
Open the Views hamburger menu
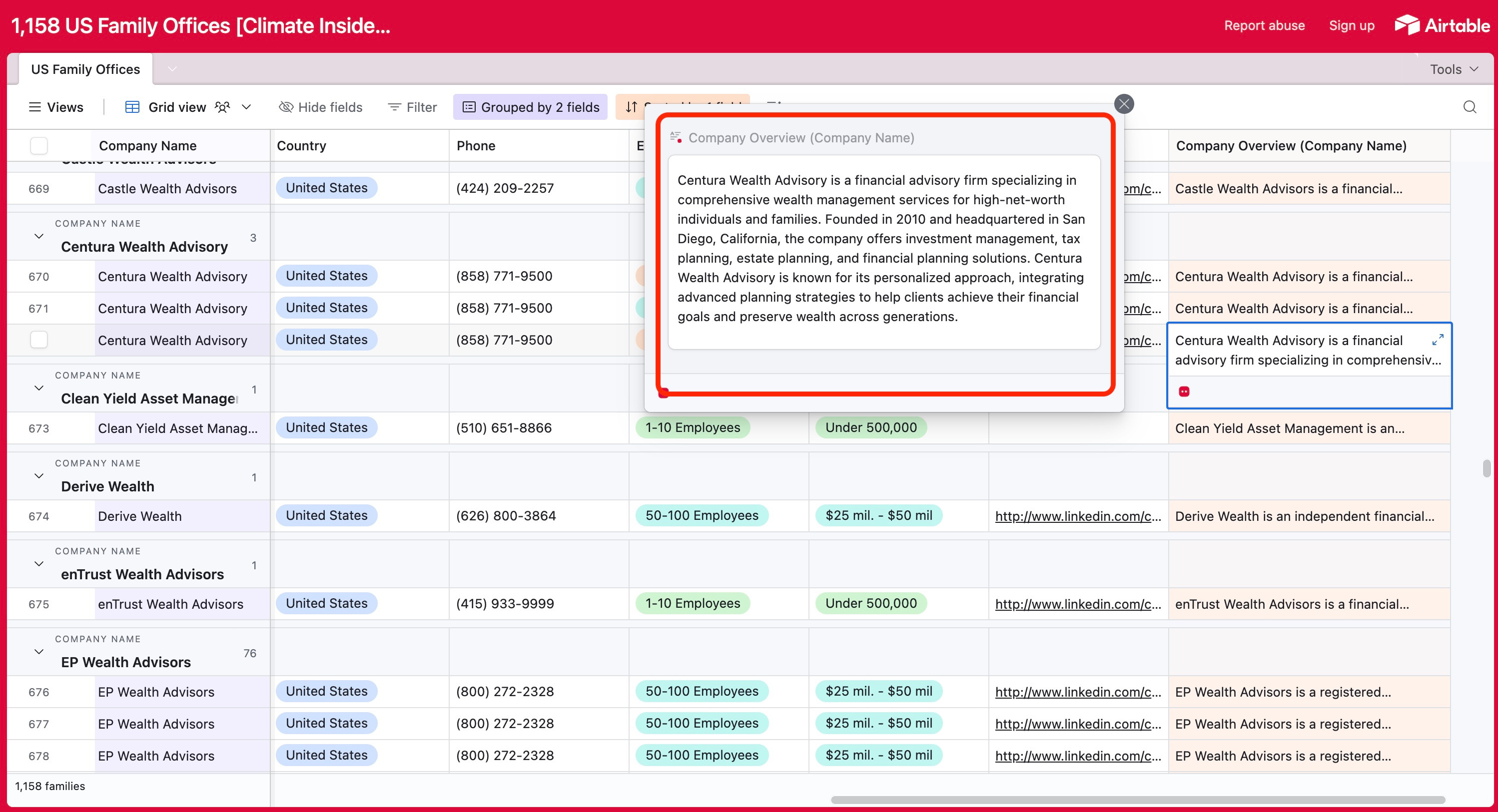point(35,107)
